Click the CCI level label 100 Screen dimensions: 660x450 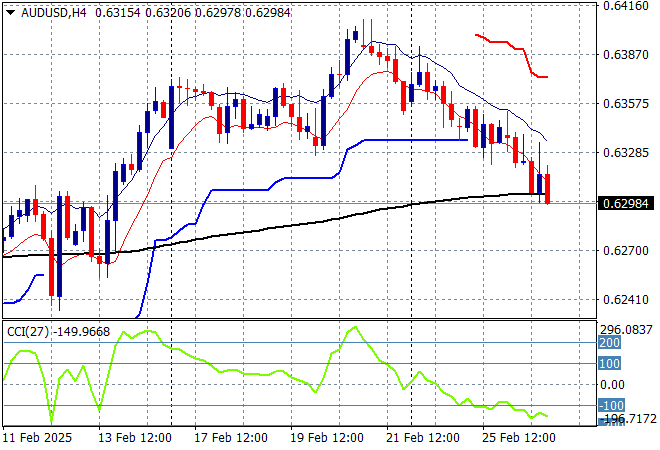pyautogui.click(x=609, y=363)
